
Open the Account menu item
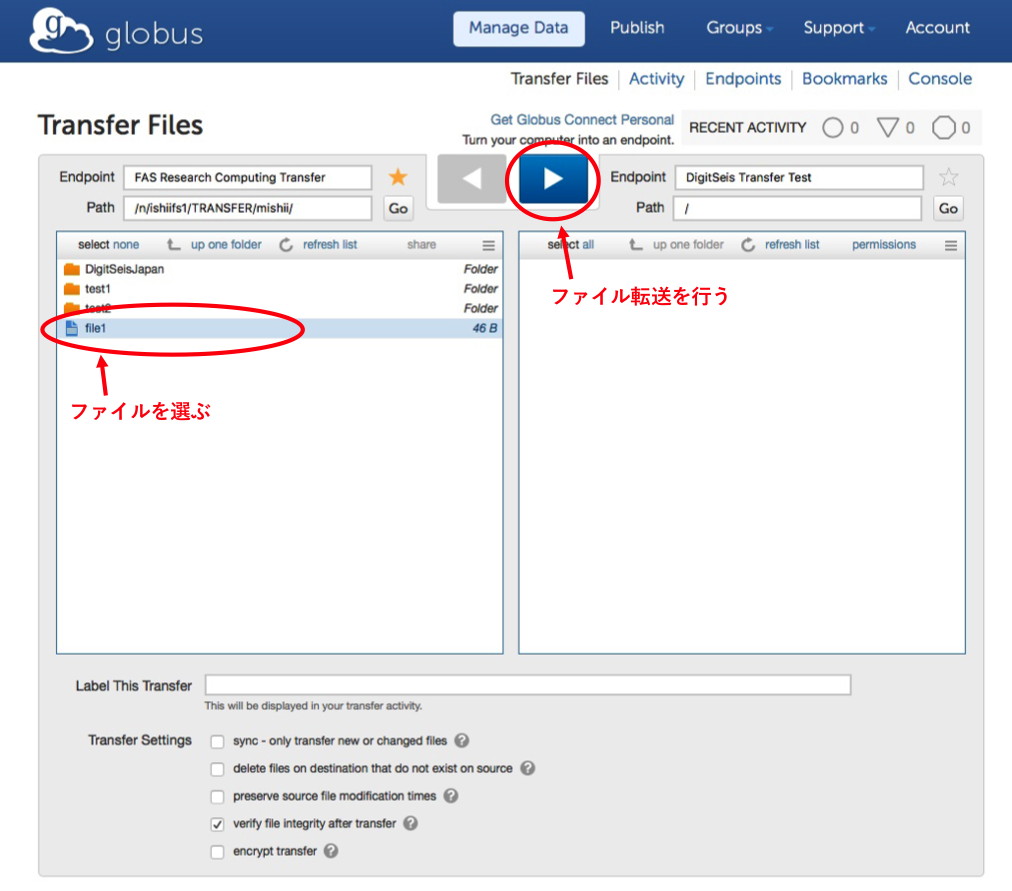(x=937, y=28)
